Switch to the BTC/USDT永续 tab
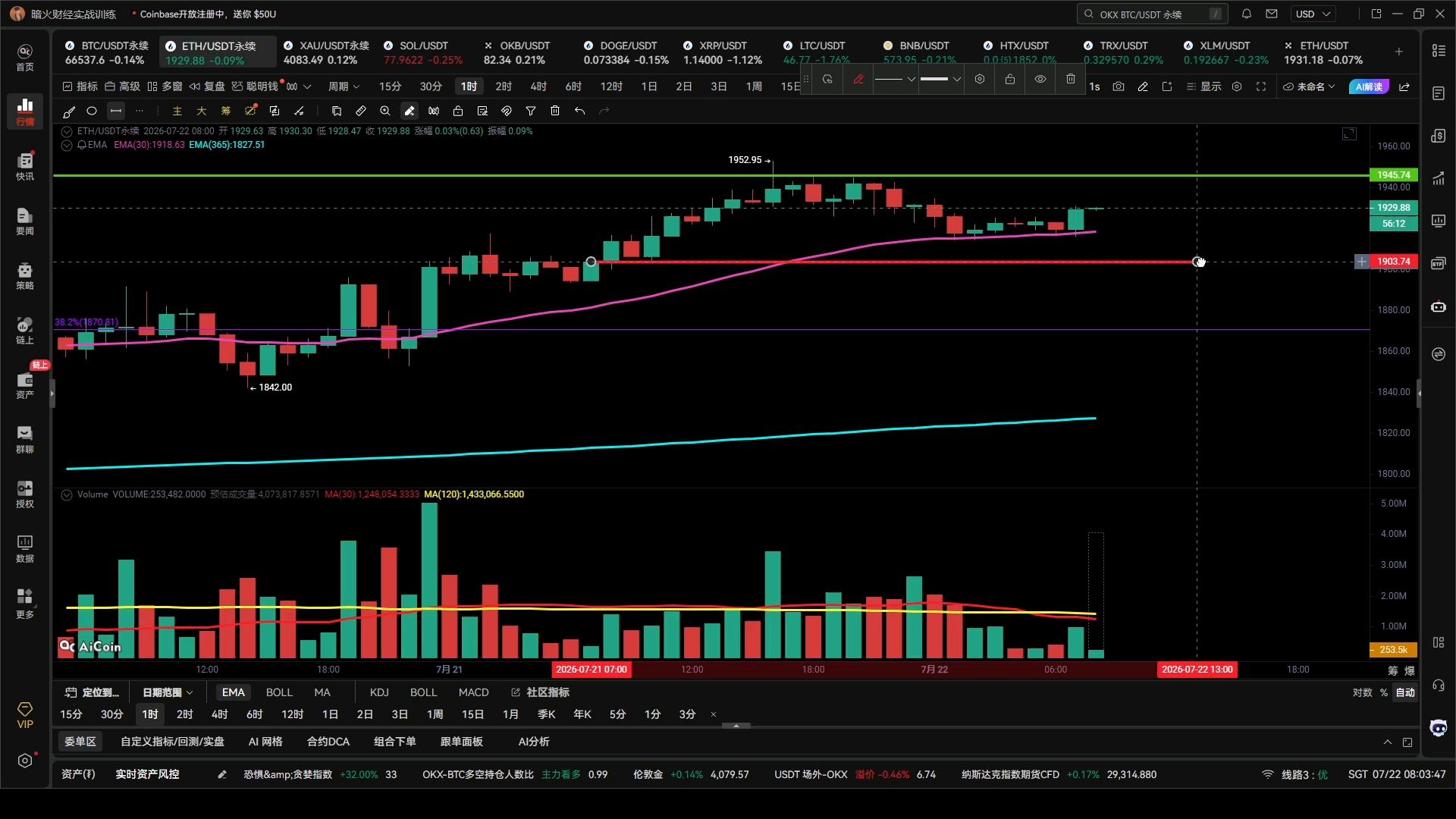Image resolution: width=1456 pixels, height=819 pixels. (107, 52)
